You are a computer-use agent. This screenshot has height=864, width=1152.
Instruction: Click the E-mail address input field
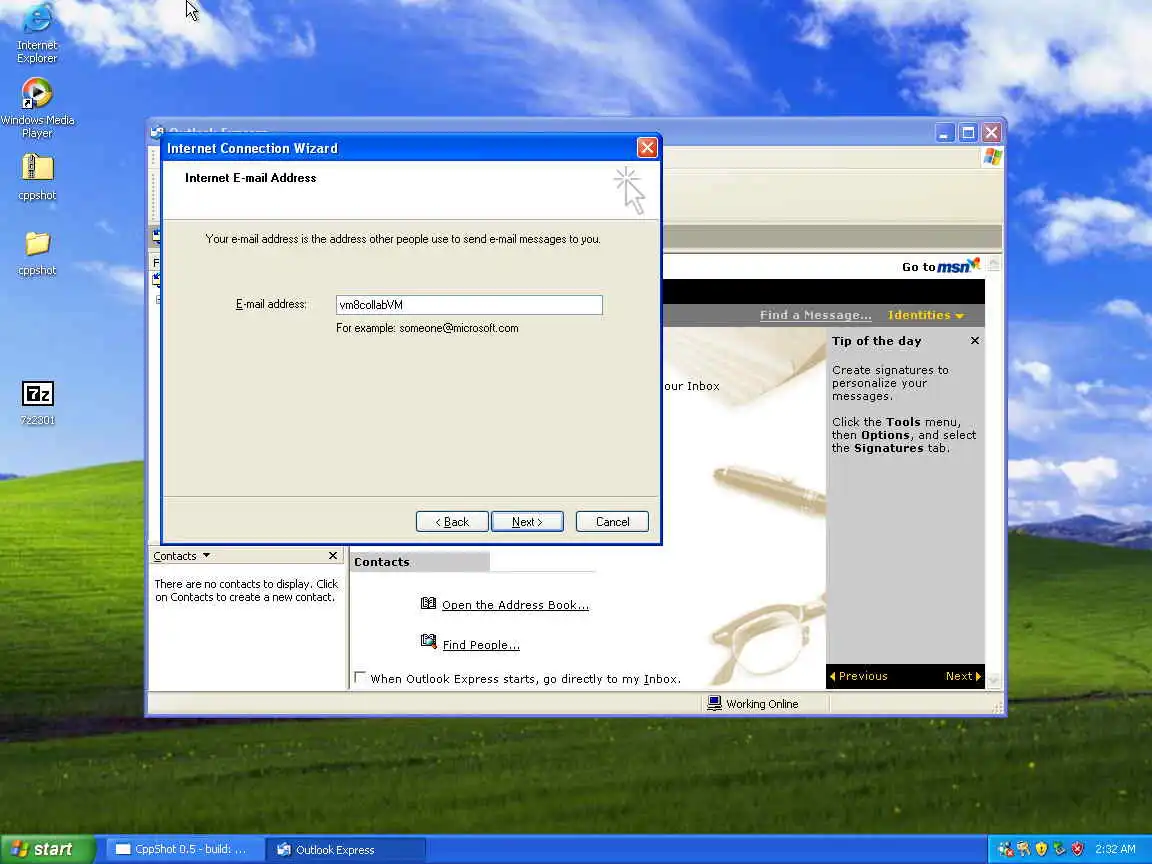coord(469,305)
